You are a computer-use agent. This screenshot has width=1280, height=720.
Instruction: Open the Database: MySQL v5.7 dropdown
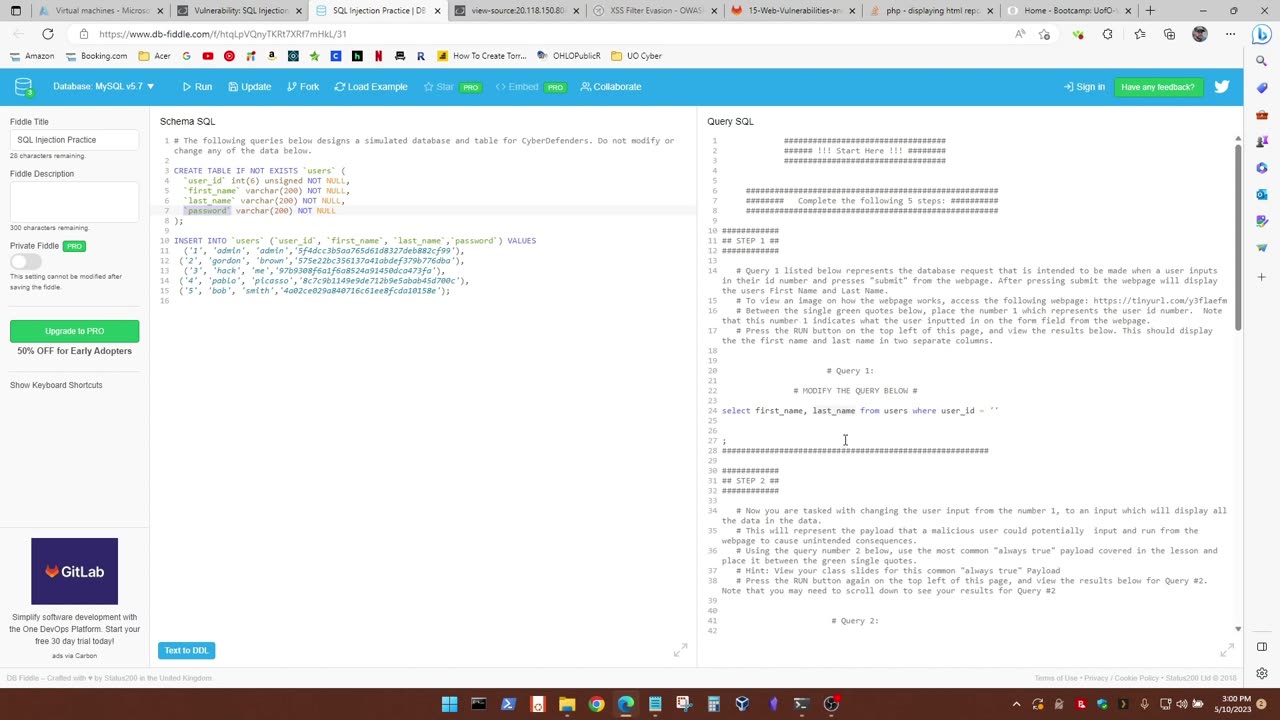103,87
